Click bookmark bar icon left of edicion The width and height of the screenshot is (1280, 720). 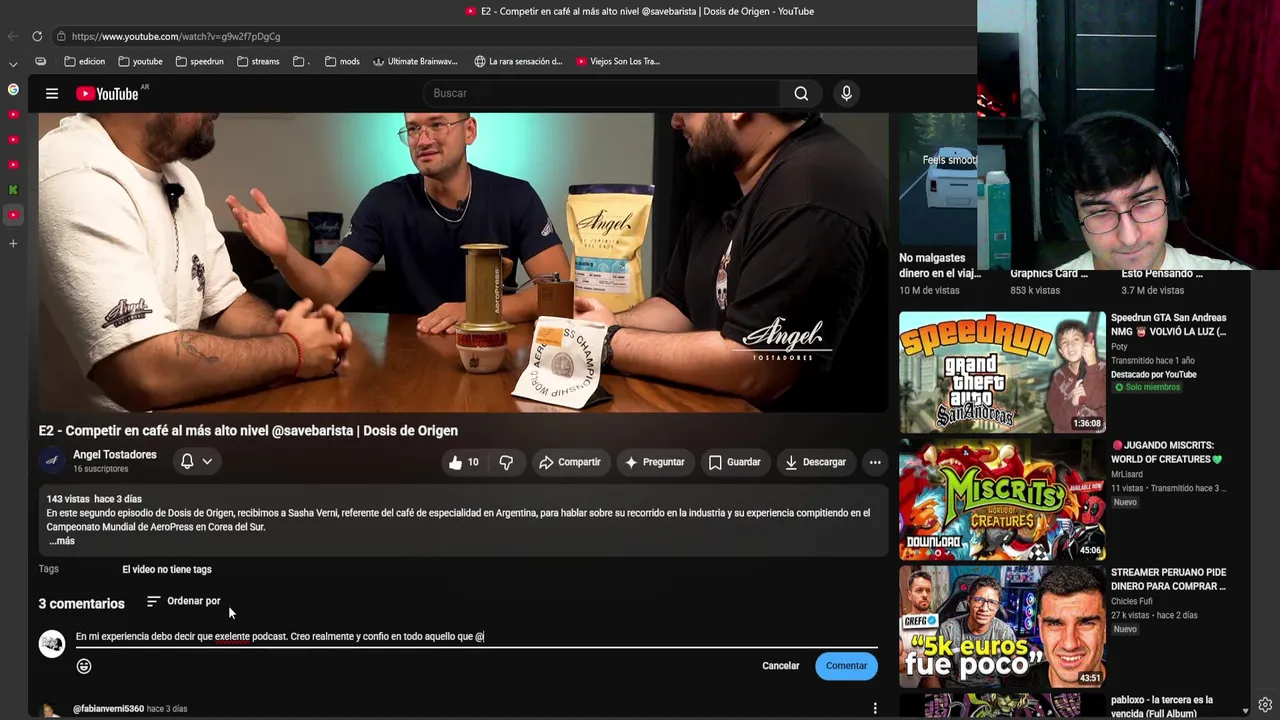tap(40, 61)
